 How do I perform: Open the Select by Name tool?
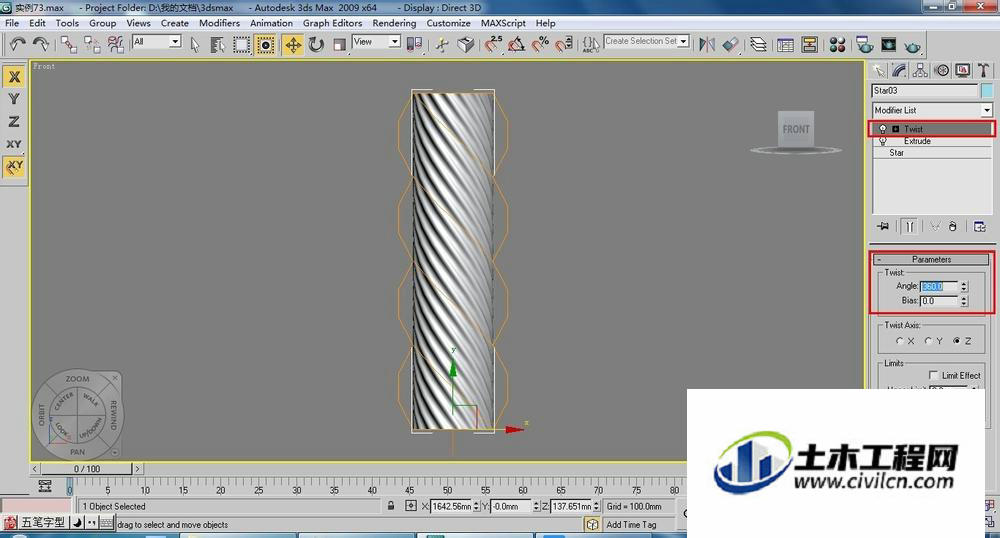pos(217,44)
